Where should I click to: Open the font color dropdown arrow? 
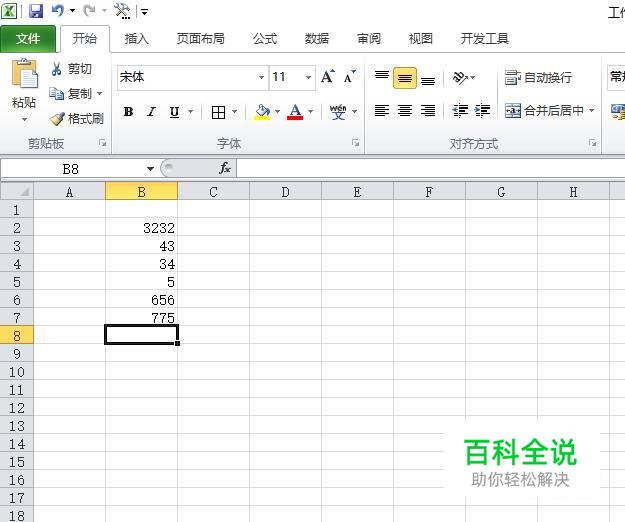tap(311, 112)
